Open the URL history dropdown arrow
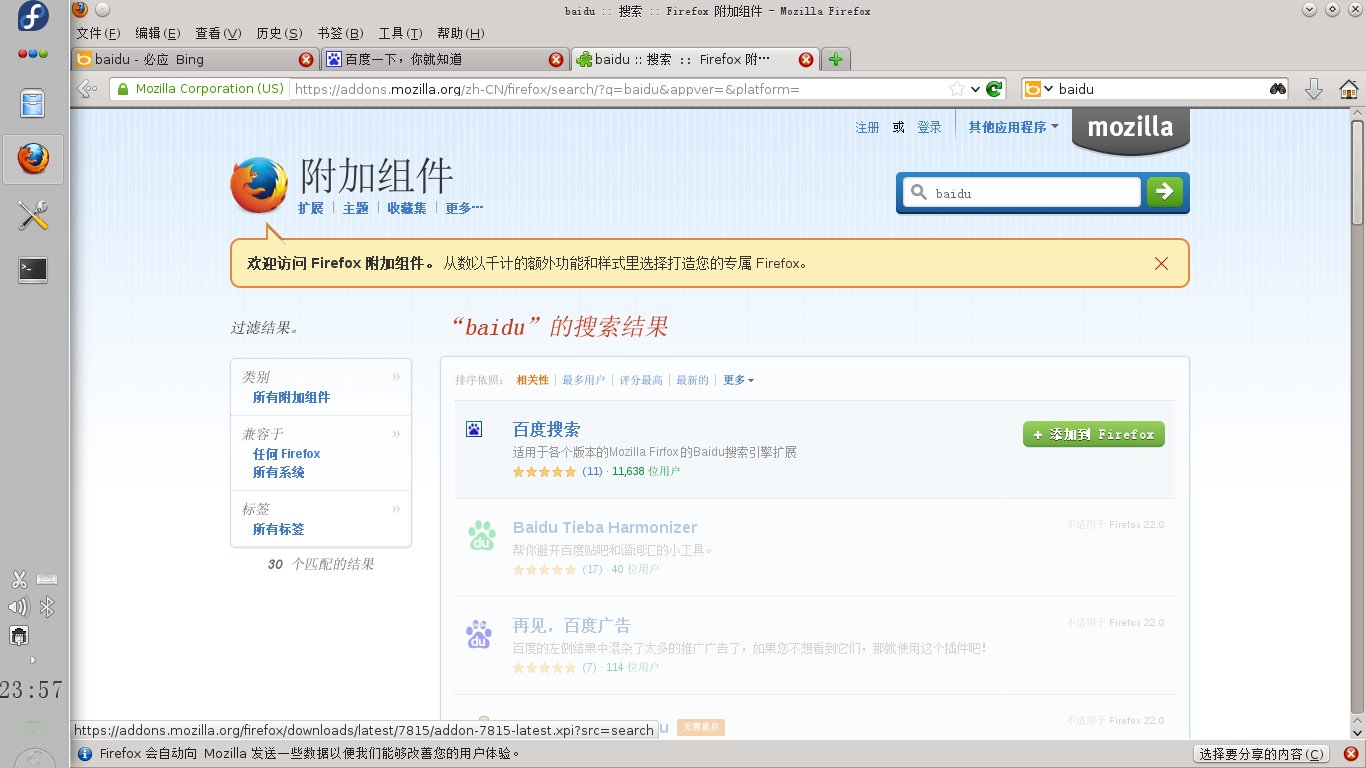1366x768 pixels. [975, 89]
